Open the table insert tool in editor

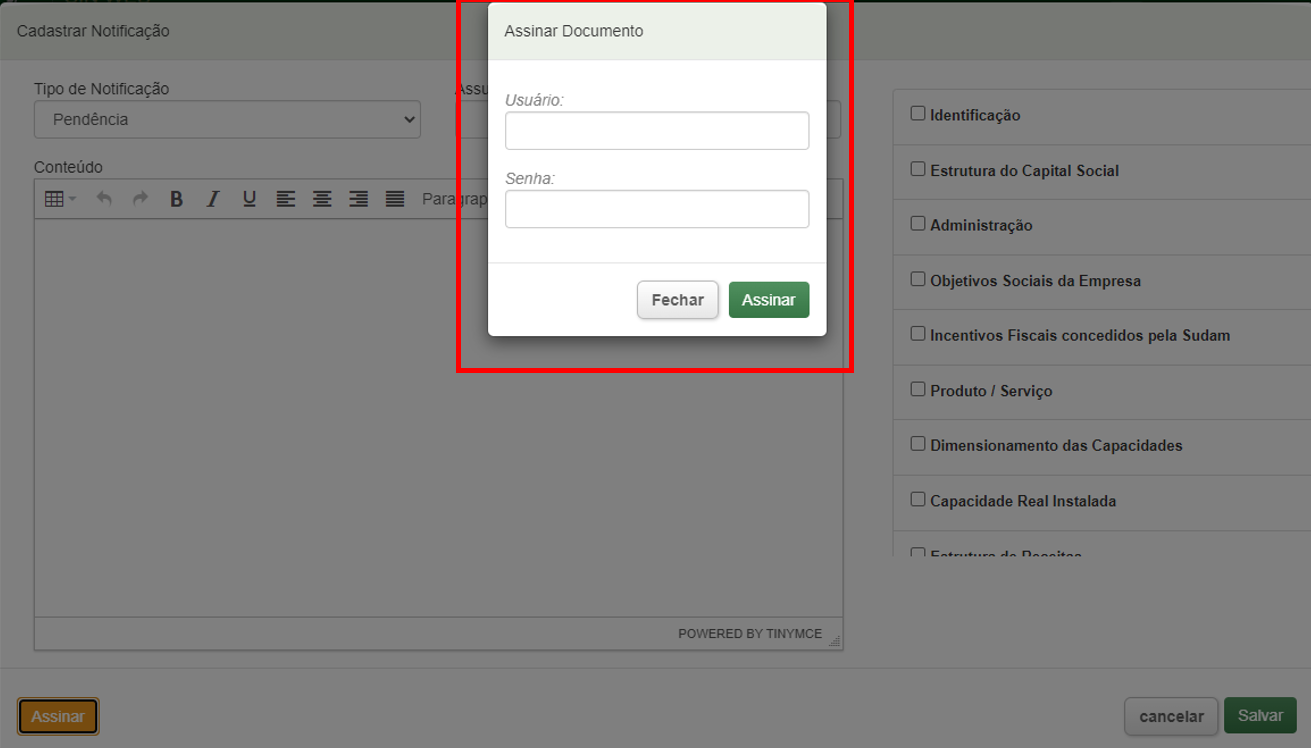tap(60, 199)
